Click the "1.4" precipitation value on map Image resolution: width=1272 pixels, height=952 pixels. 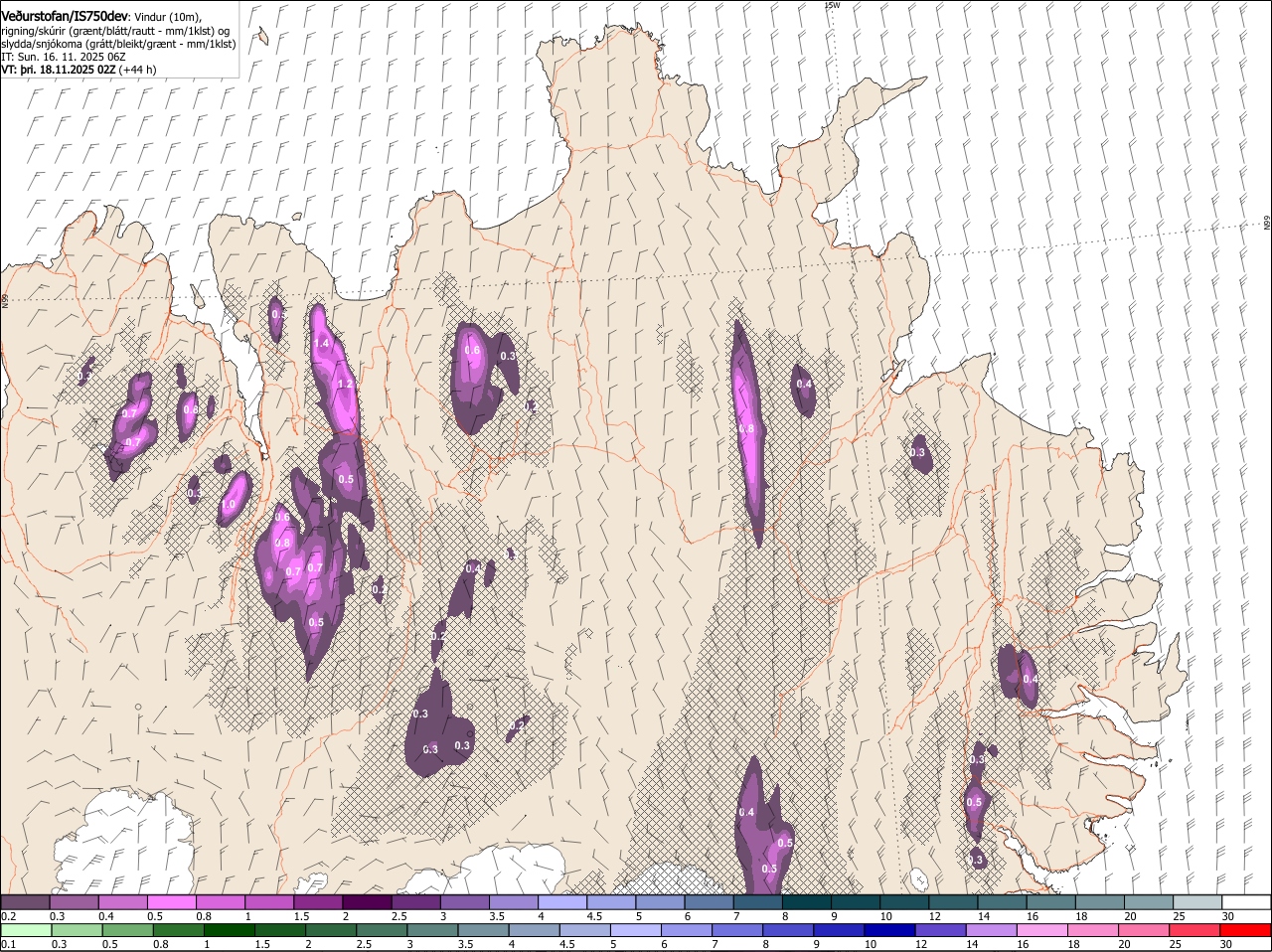click(x=321, y=344)
